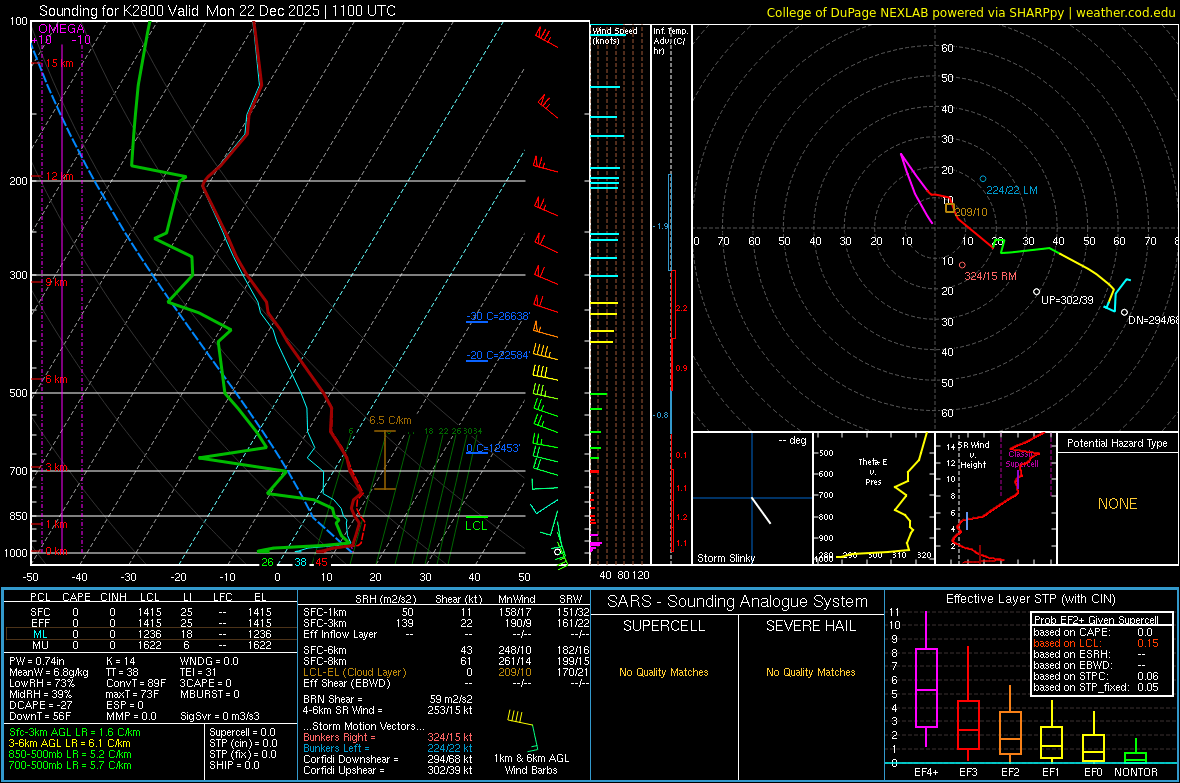This screenshot has height=783, width=1180.
Task: Click the 209/10 label on hodograph
Action: click(x=971, y=212)
